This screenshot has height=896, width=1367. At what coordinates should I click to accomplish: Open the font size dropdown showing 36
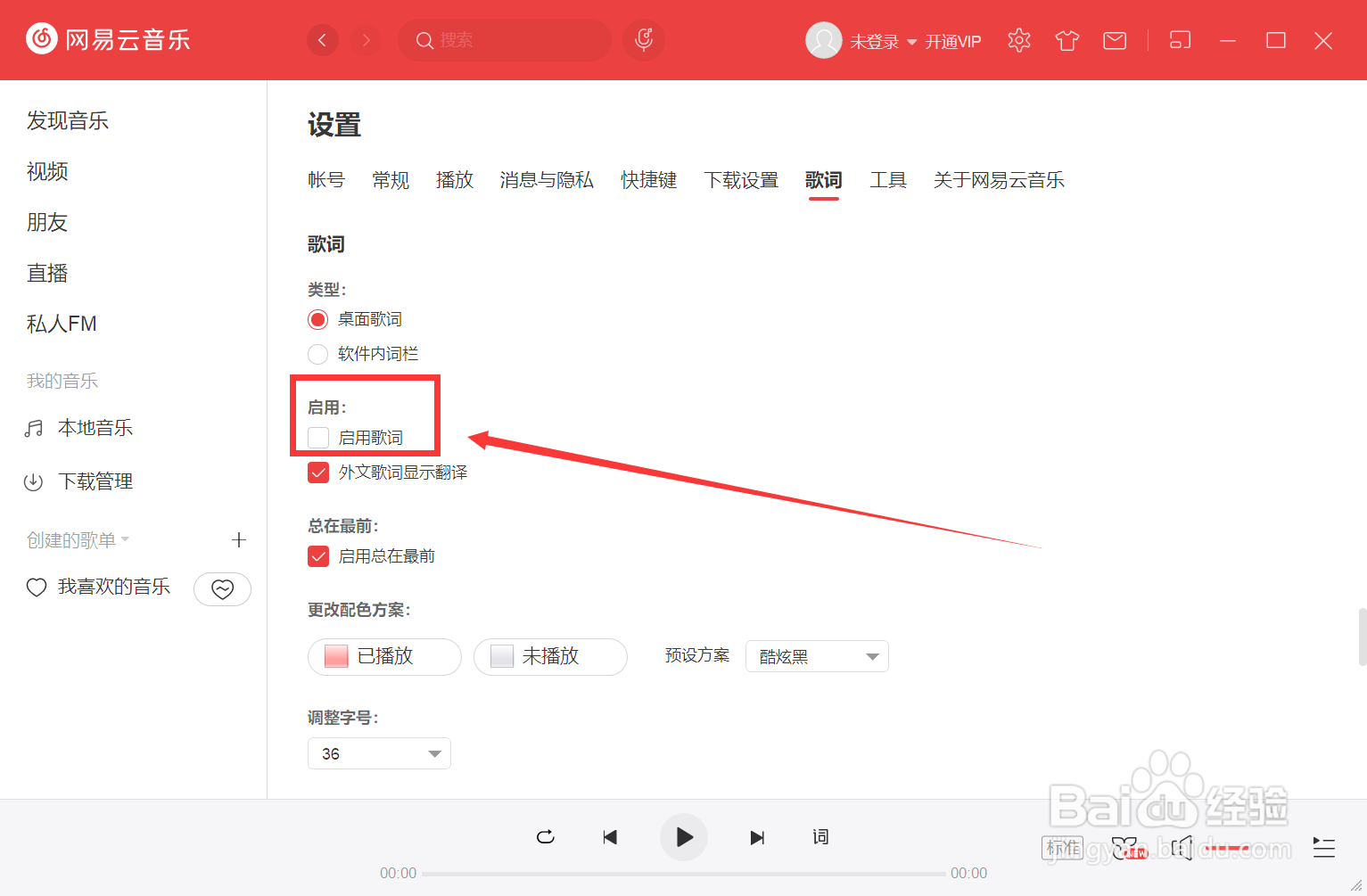pos(378,753)
